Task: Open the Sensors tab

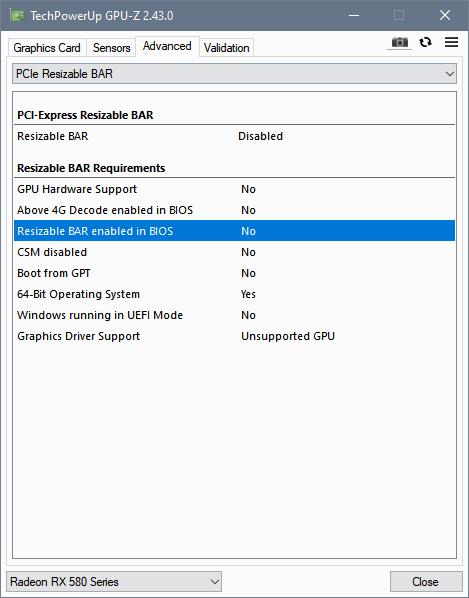Action: [x=111, y=48]
